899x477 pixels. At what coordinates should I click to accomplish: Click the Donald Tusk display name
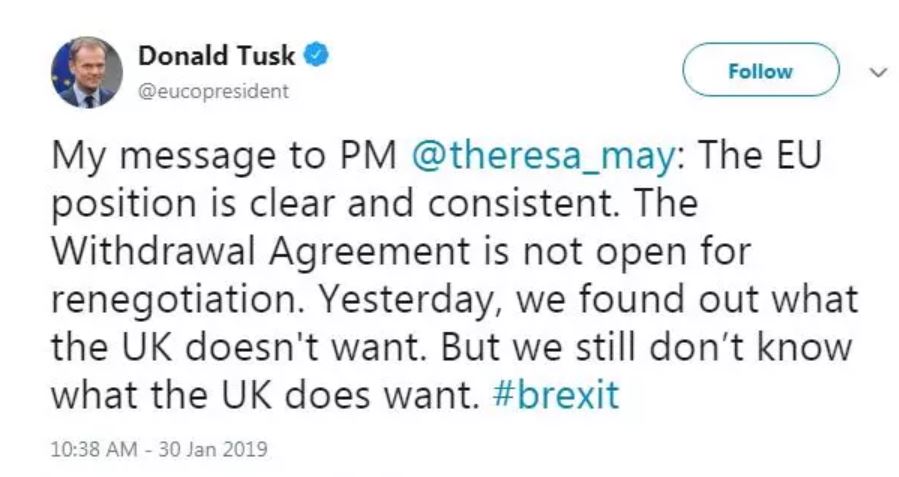coord(218,56)
